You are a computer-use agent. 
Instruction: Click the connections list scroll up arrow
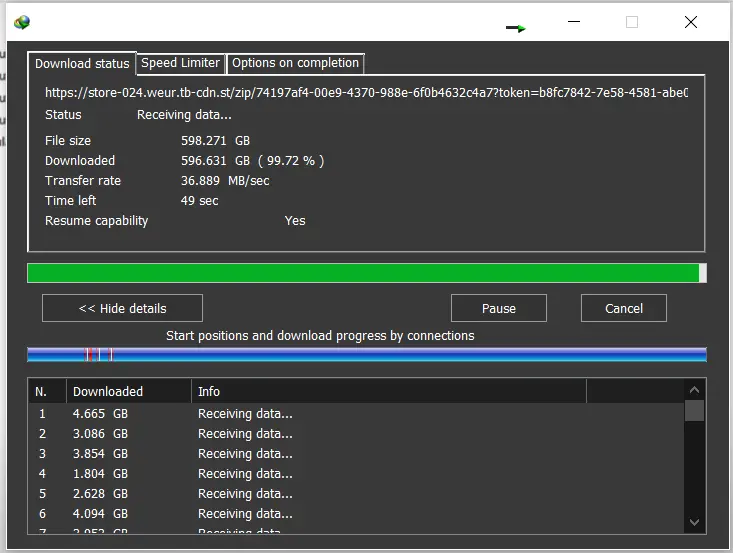pos(694,389)
